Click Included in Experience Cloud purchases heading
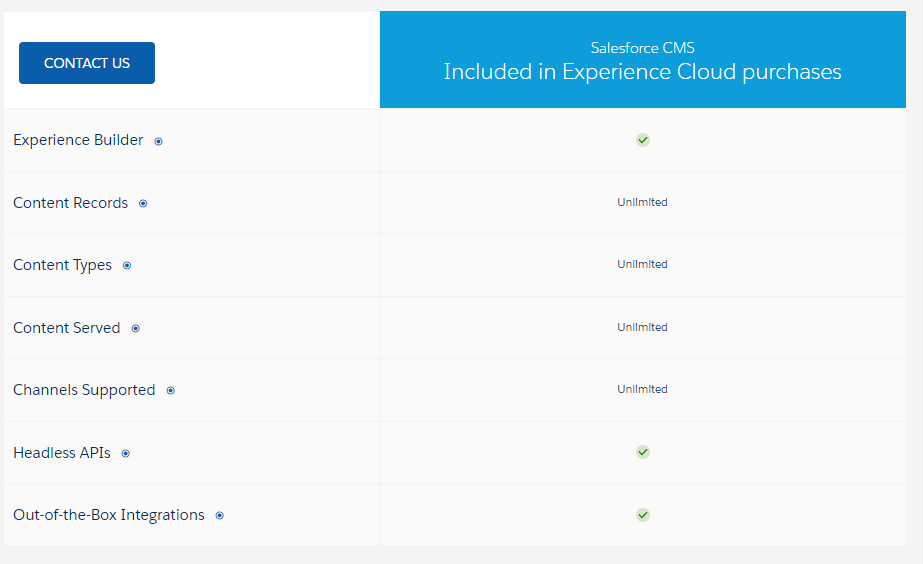 coord(643,72)
